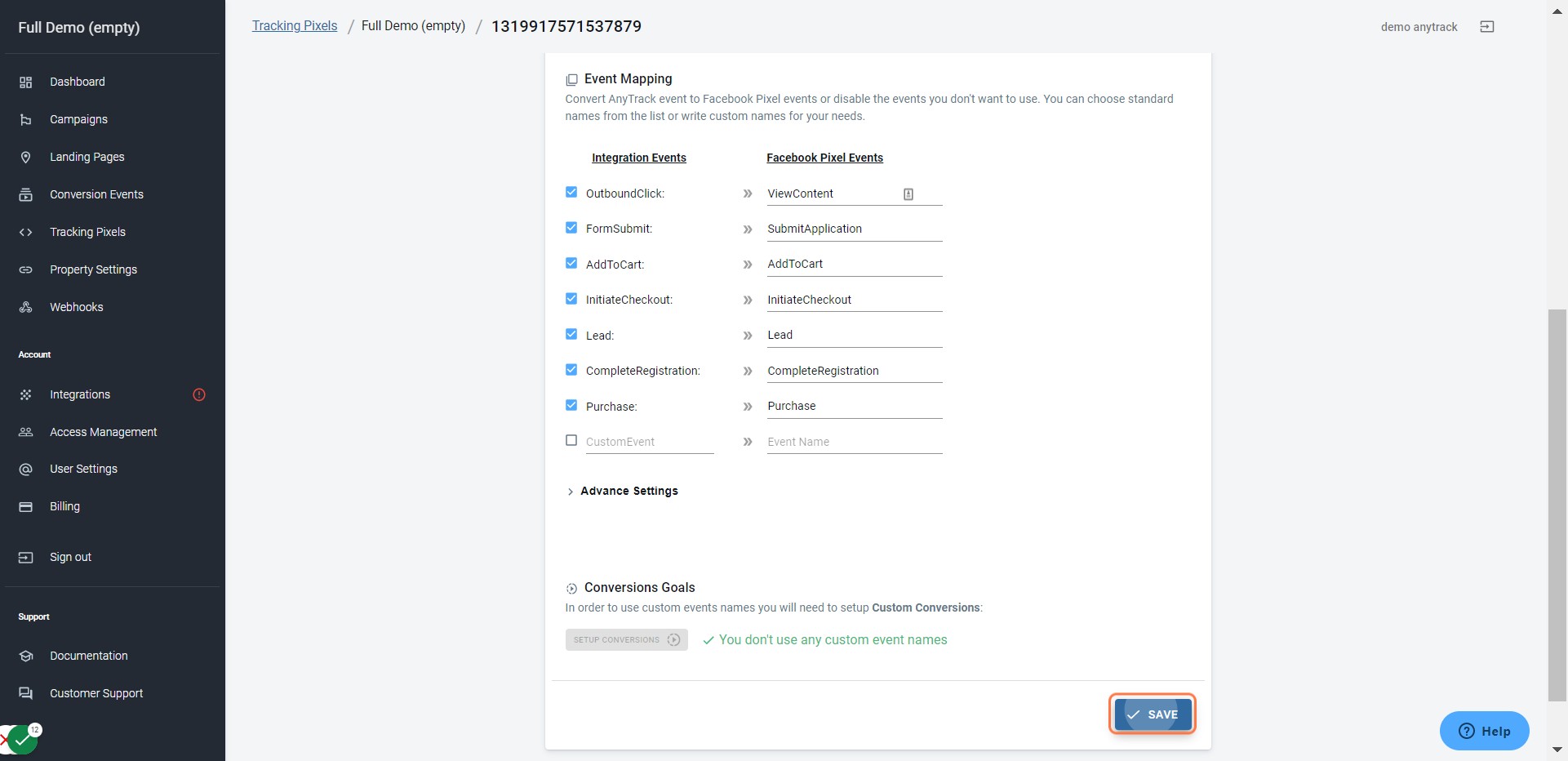Open the ViewContent event name picker icon
The image size is (1568, 761).
pyautogui.click(x=908, y=194)
